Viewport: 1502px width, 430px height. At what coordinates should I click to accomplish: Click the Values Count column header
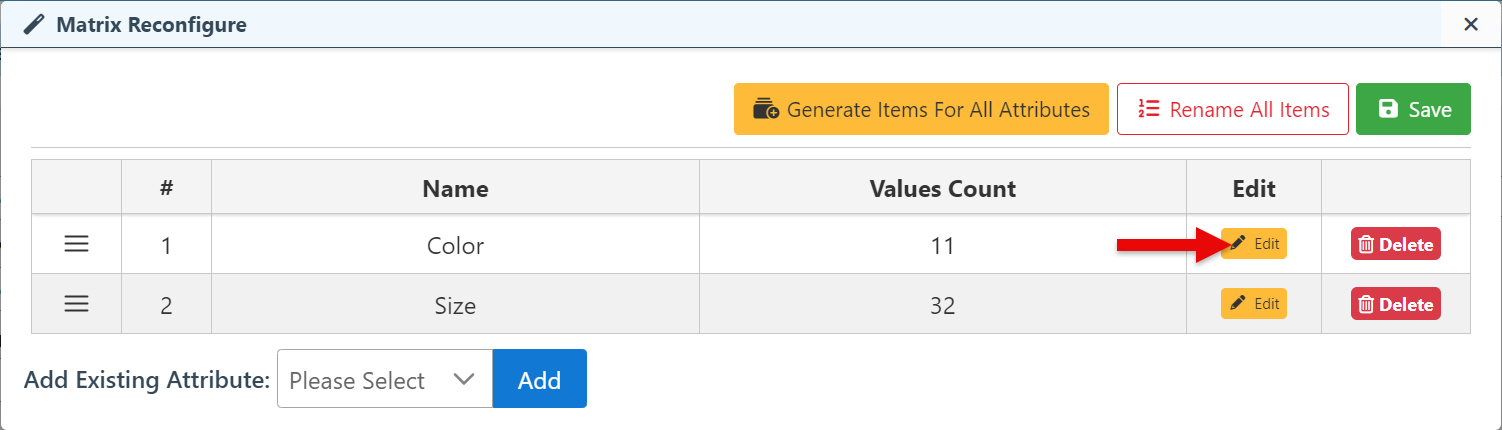(942, 188)
